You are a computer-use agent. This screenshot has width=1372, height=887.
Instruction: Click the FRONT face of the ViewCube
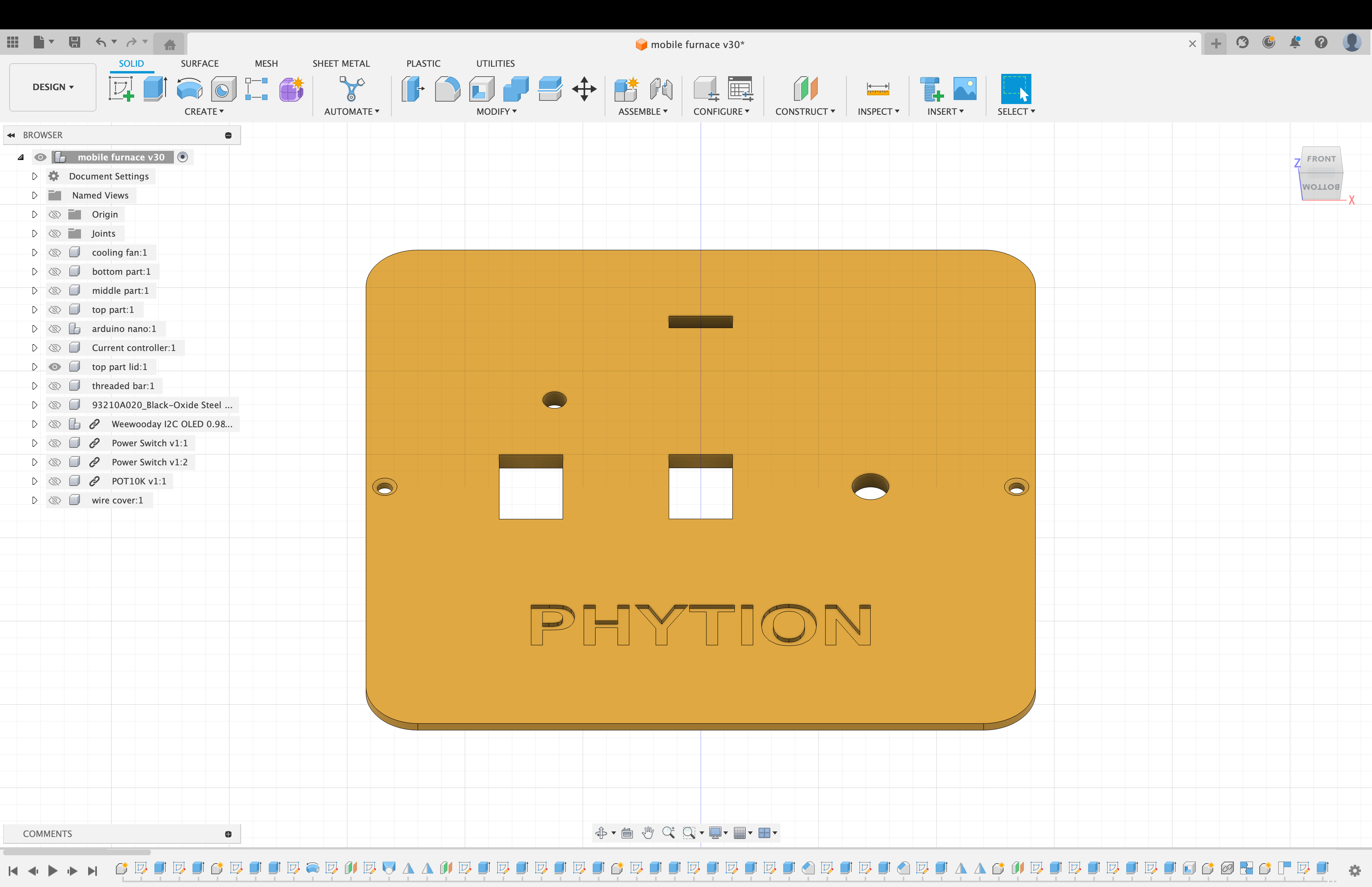pos(1321,159)
